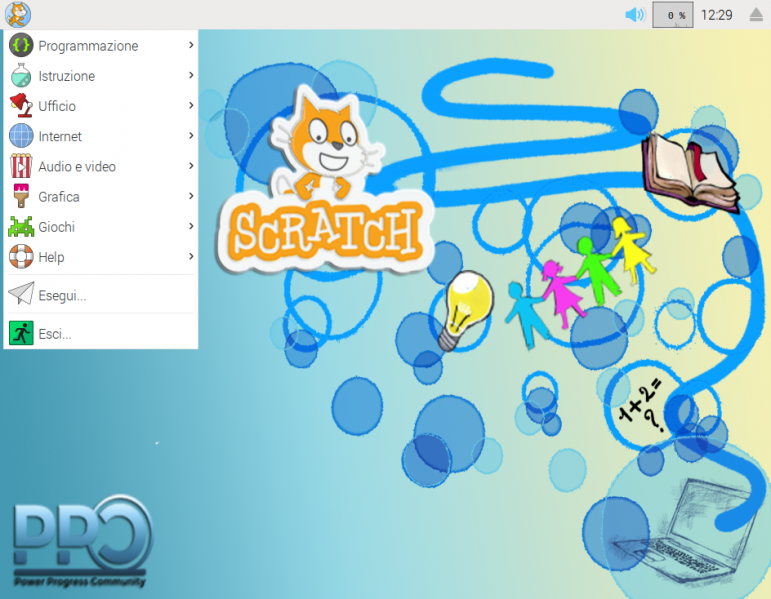
Task: Open the Grafica menu entry
Action: 101,196
